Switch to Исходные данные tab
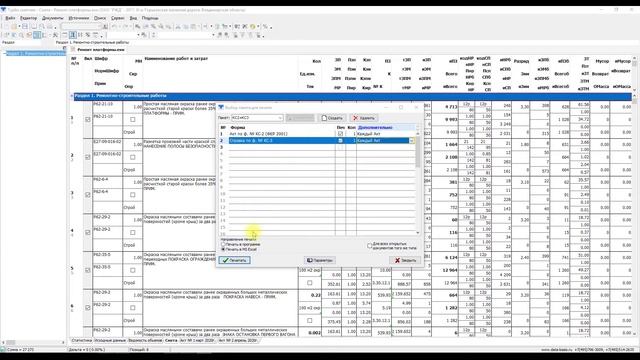Viewport: 640px width, 360px height. 110,340
